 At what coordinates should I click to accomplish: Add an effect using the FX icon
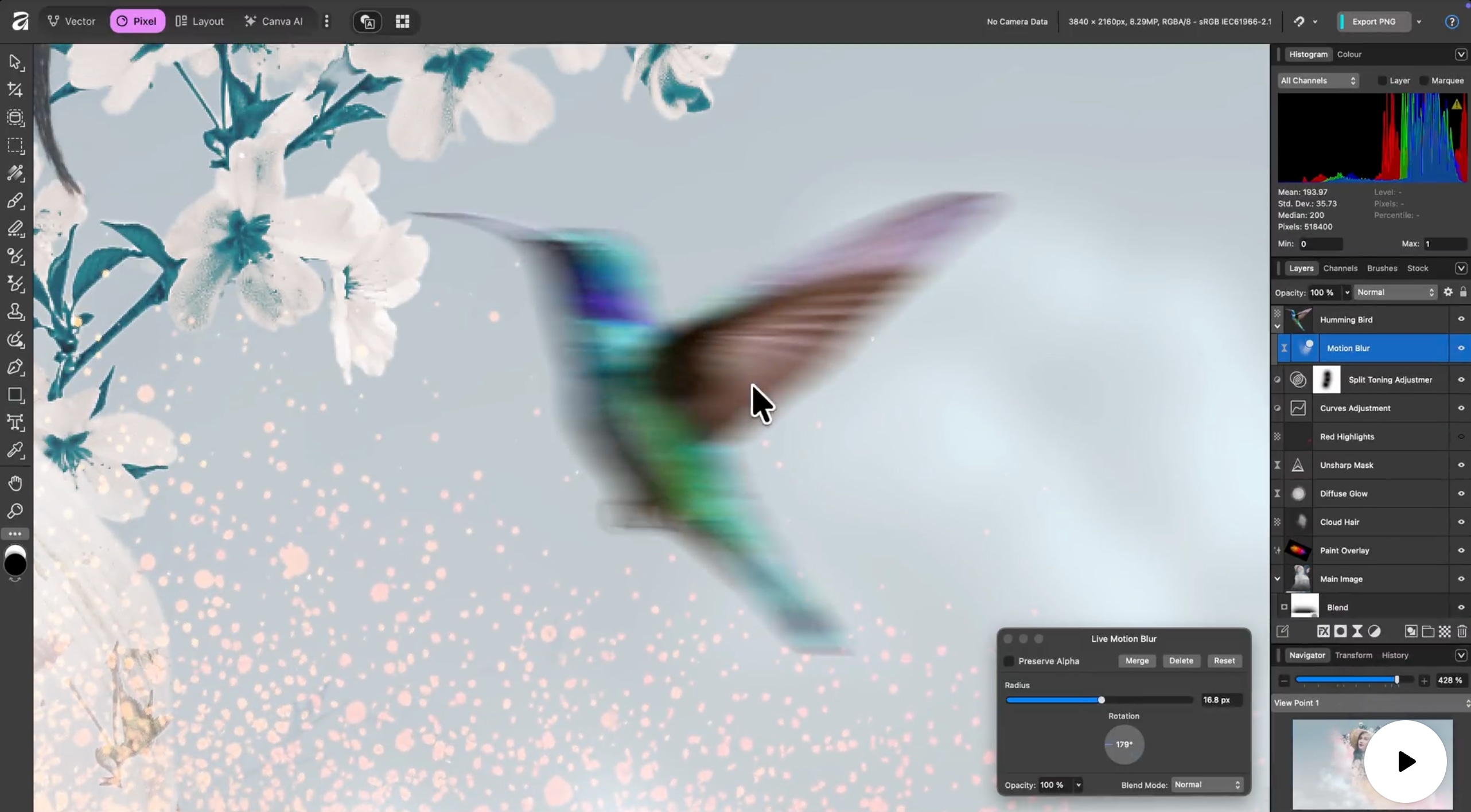pos(1323,631)
